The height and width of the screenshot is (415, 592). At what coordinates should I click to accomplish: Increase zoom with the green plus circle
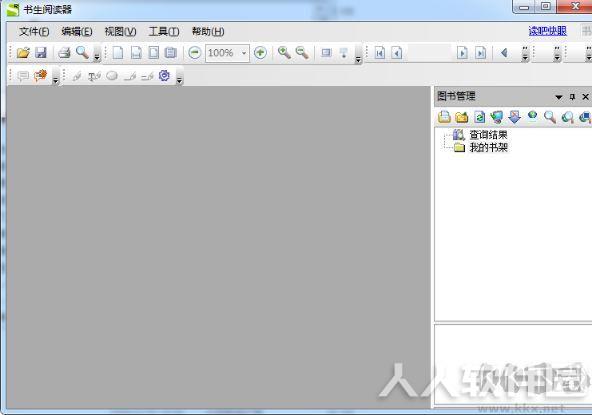coord(260,52)
